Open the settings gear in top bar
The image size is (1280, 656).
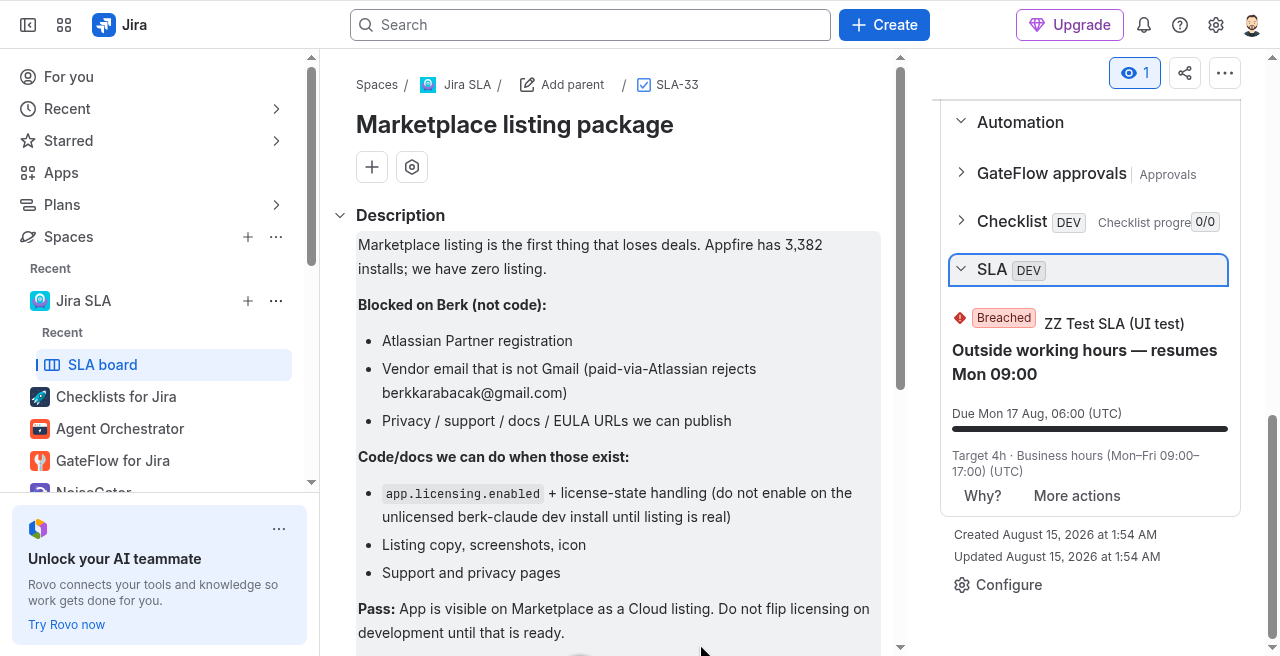click(x=1216, y=25)
